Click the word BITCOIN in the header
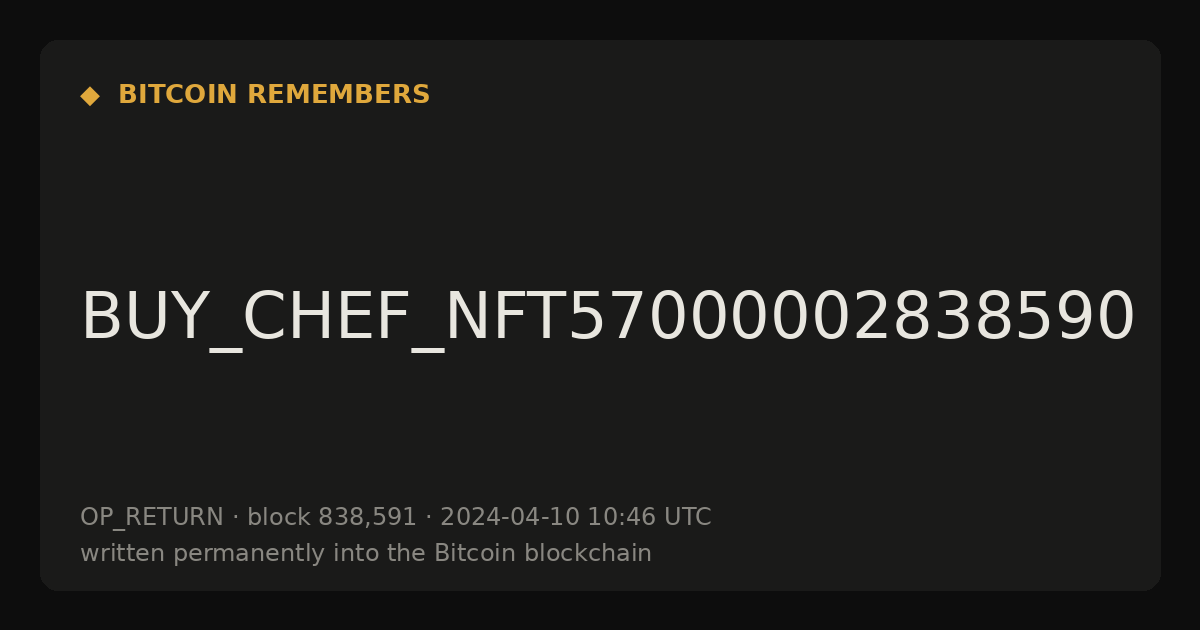Image resolution: width=1200 pixels, height=630 pixels. pos(178,95)
